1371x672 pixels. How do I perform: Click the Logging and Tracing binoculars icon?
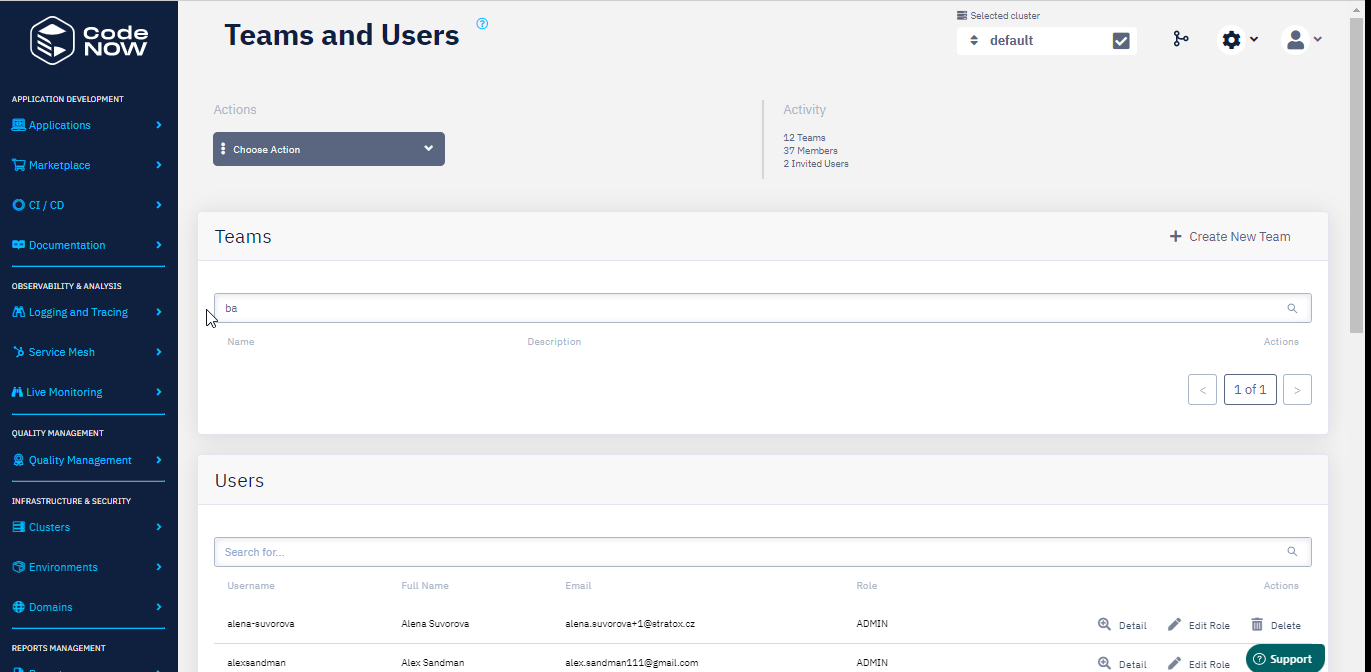(x=19, y=312)
